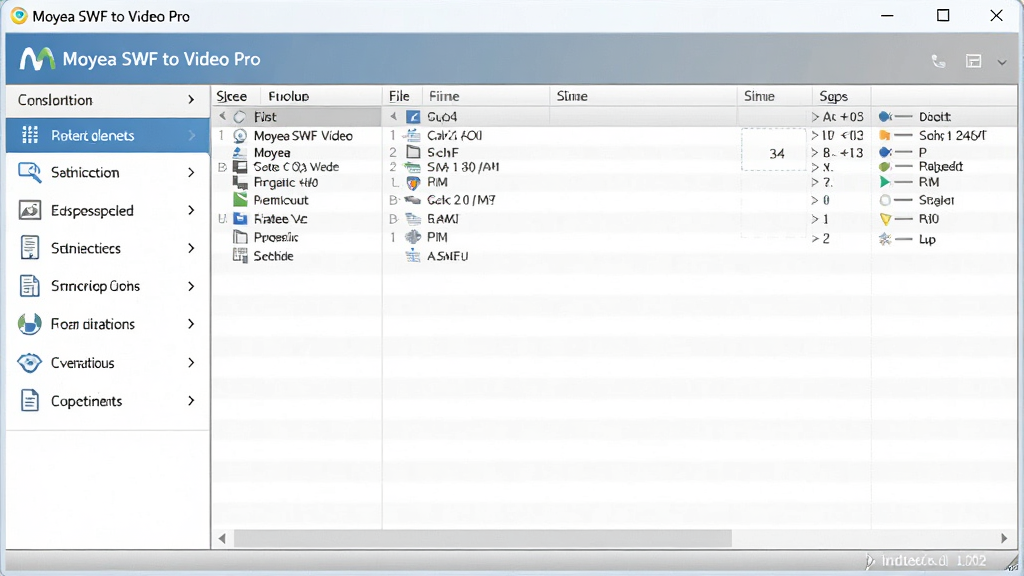Click the phone icon in header

(938, 61)
